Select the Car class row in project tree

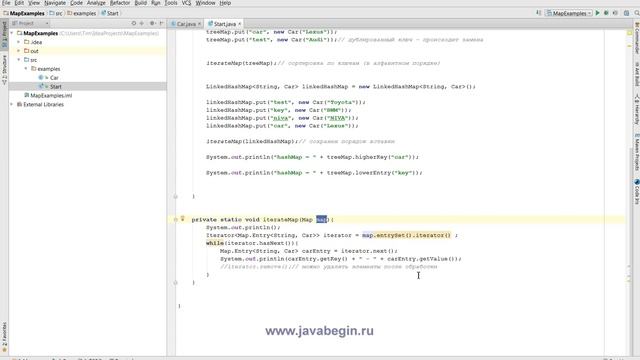[x=87, y=78]
